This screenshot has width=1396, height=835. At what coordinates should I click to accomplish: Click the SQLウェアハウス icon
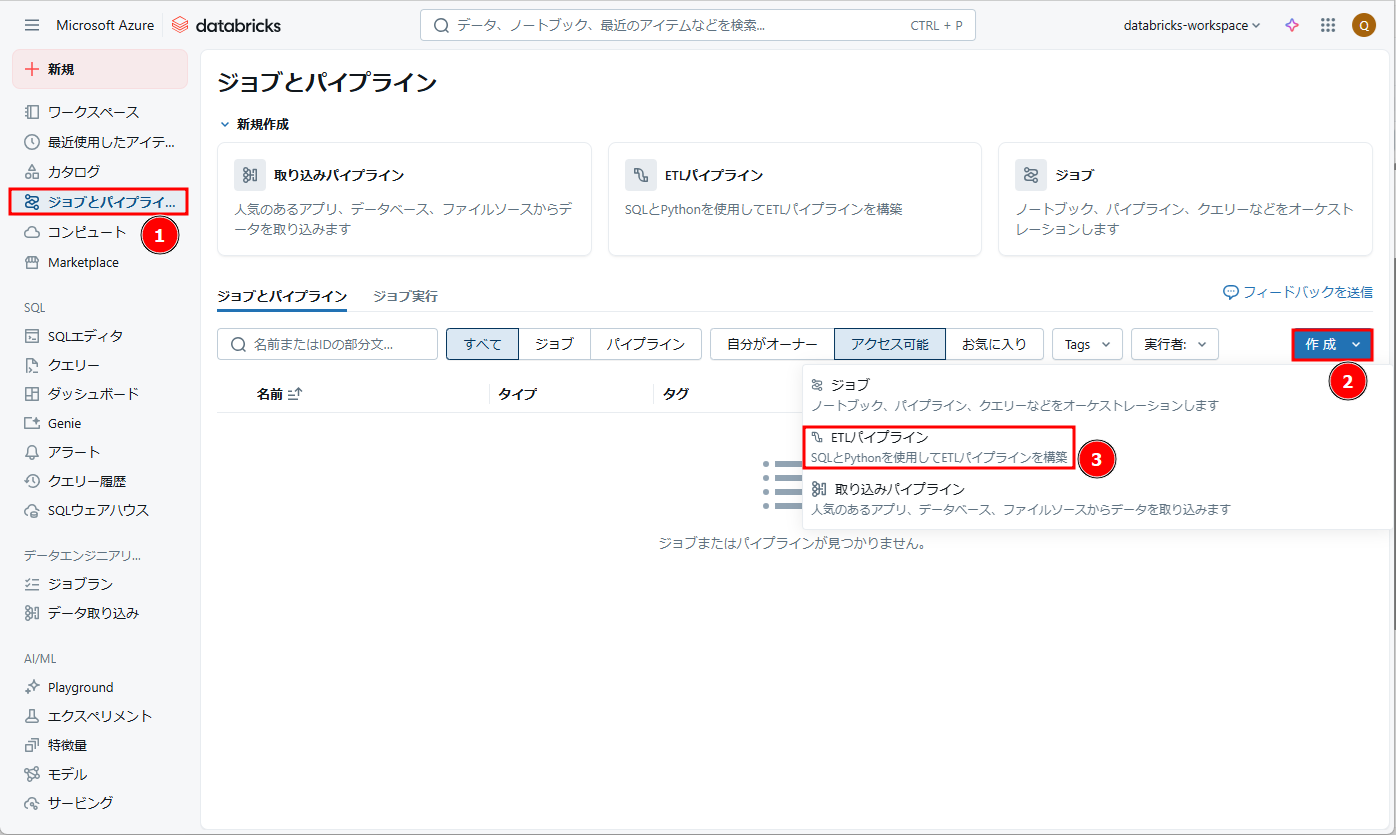click(x=32, y=510)
